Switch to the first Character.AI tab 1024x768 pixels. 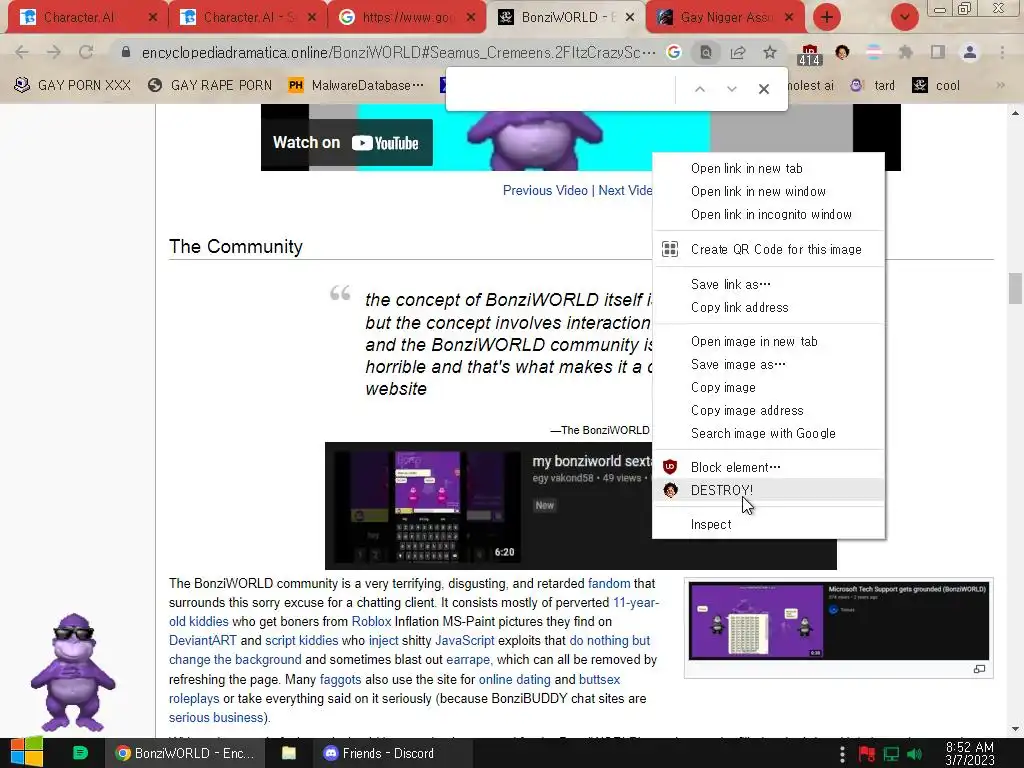point(87,17)
